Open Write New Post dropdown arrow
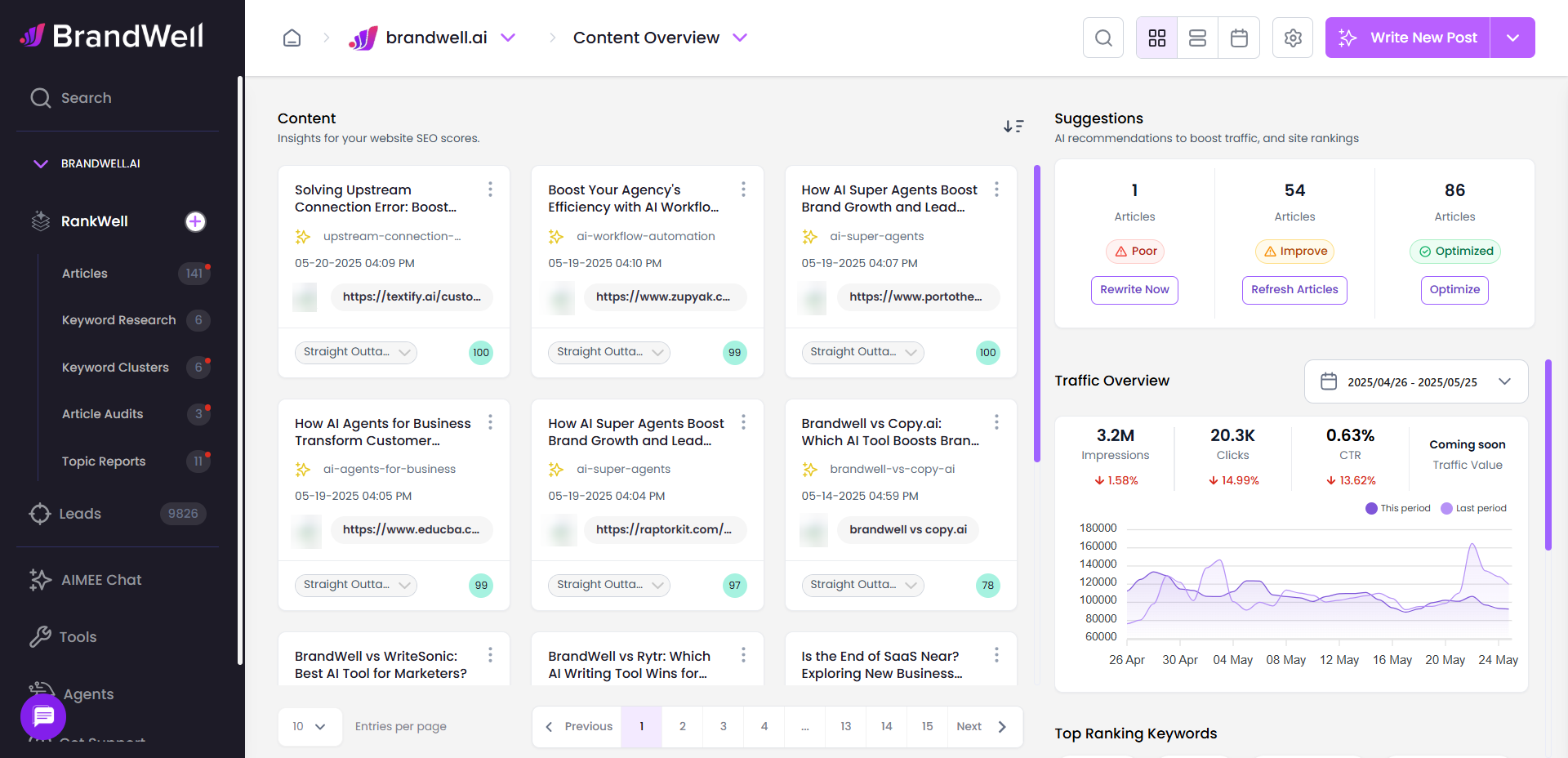The height and width of the screenshot is (758, 1568). (1512, 38)
